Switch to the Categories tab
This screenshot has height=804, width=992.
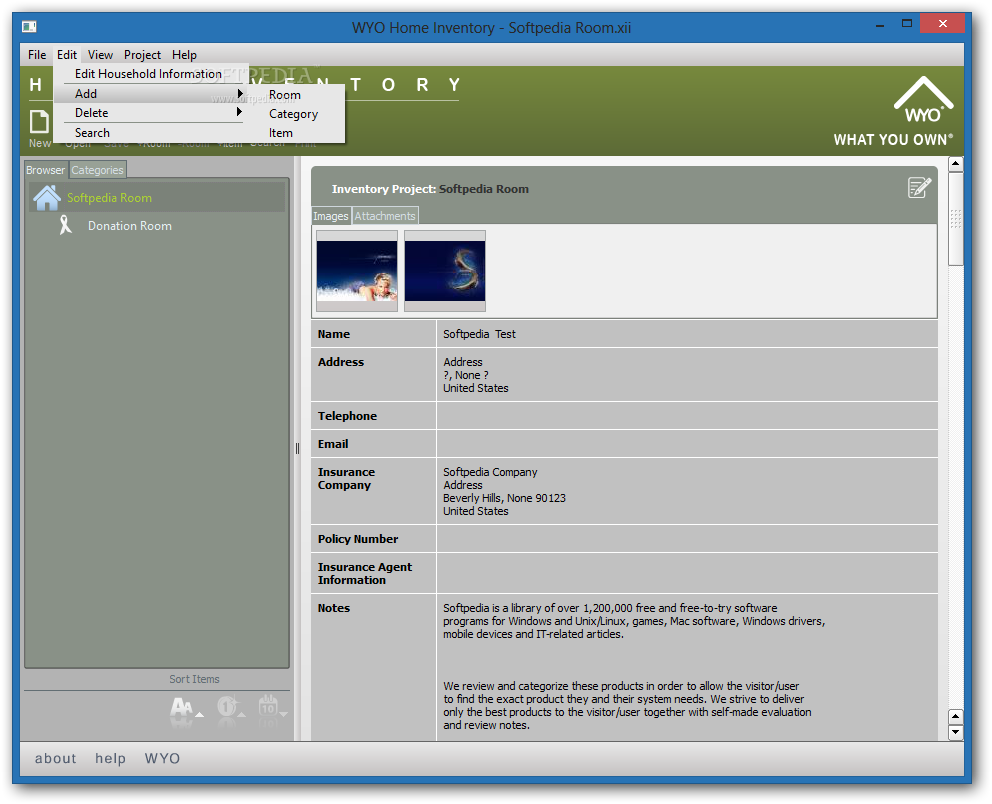coord(97,170)
